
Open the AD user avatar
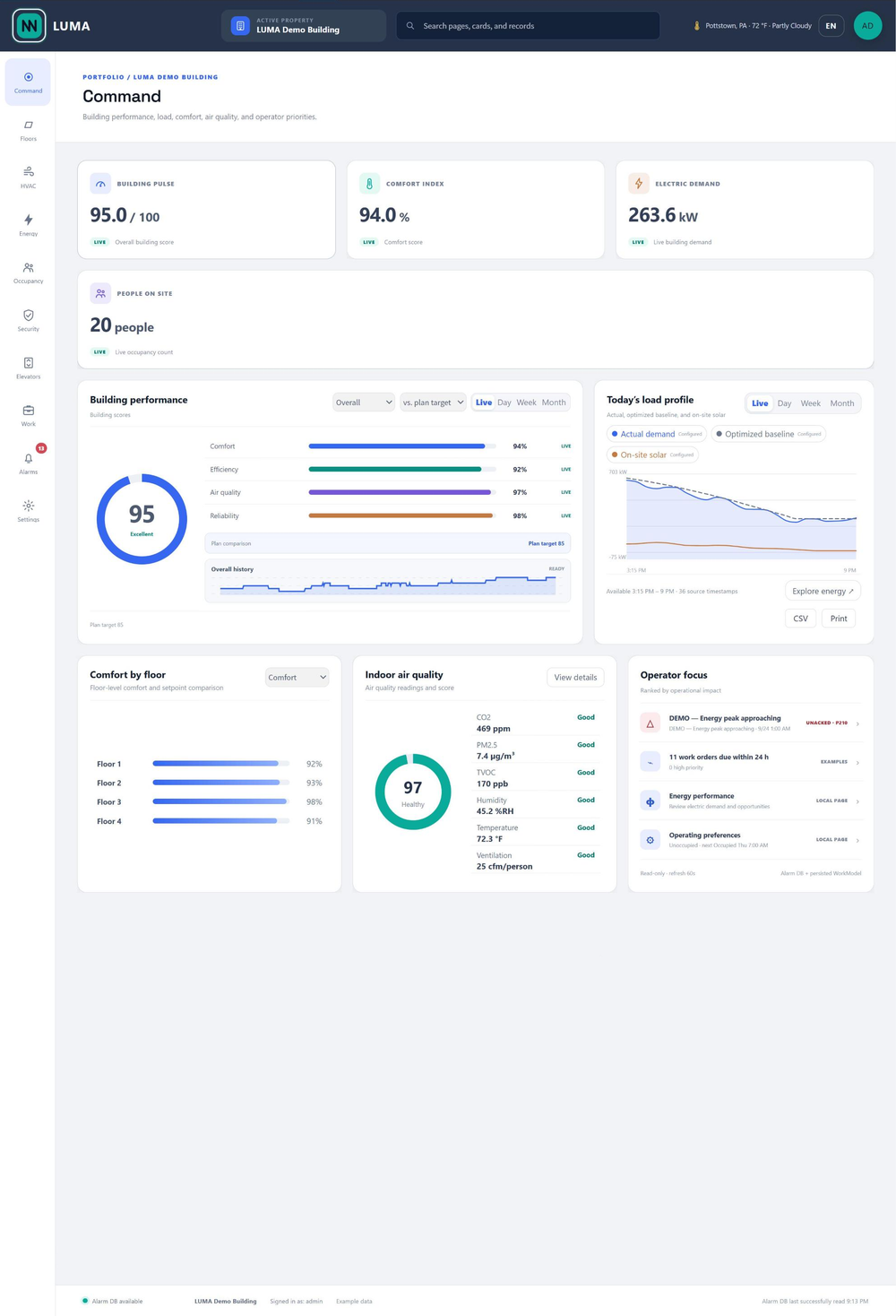click(867, 26)
